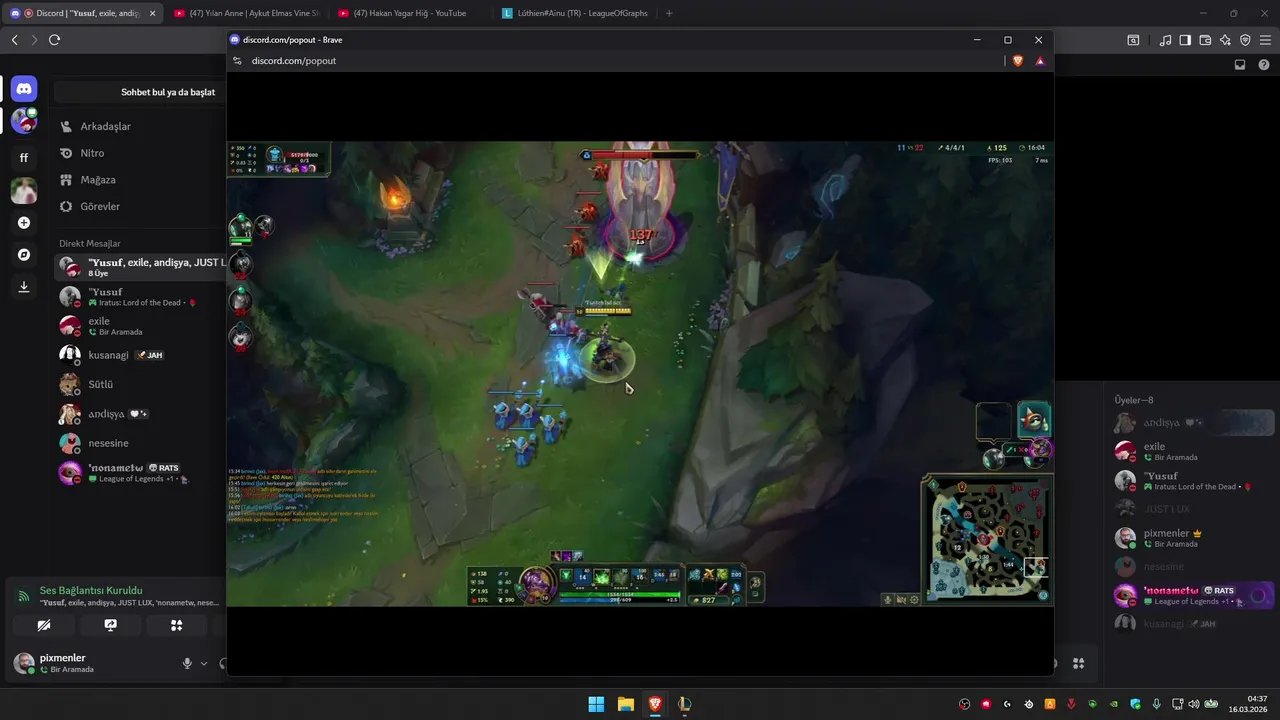Image resolution: width=1280 pixels, height=720 pixels.
Task: Open activities icon below members list
Action: click(1079, 663)
